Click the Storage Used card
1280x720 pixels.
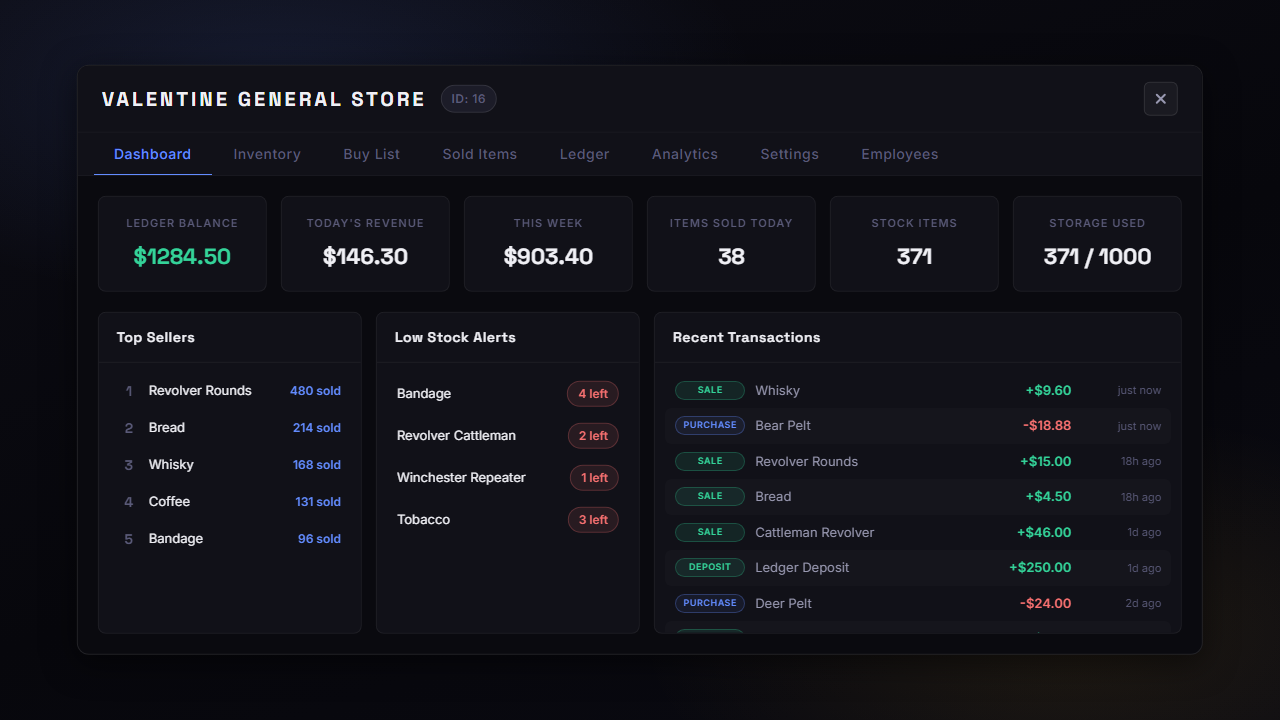coord(1097,244)
